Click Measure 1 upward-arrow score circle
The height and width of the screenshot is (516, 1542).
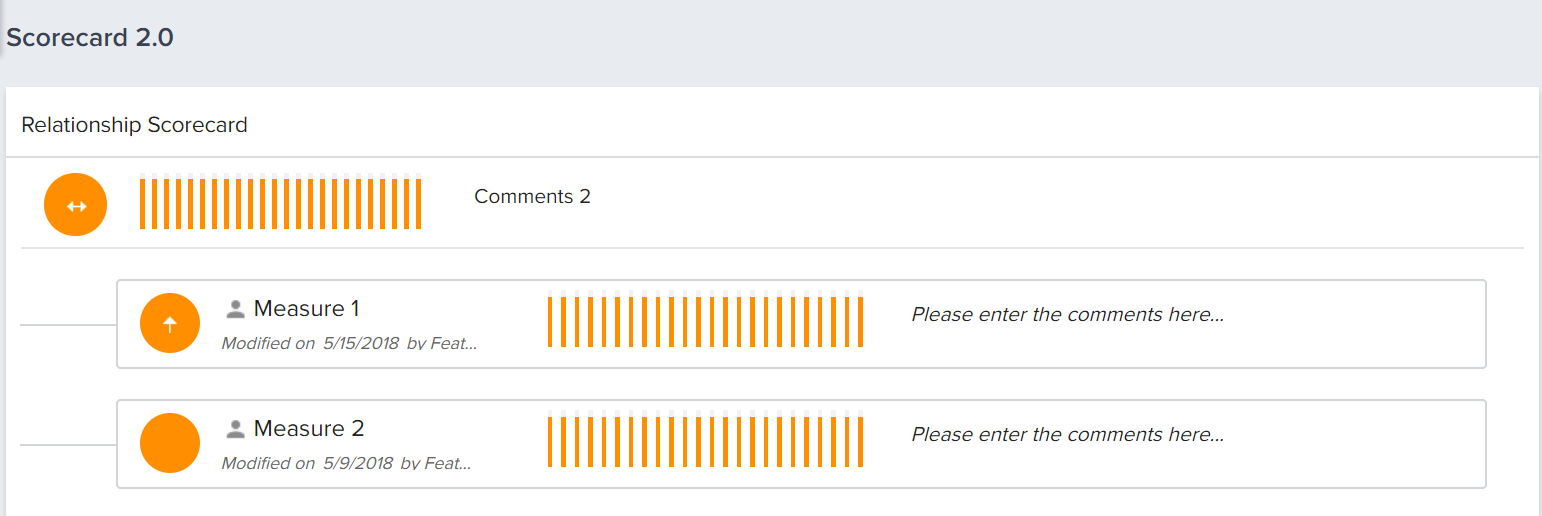point(170,323)
